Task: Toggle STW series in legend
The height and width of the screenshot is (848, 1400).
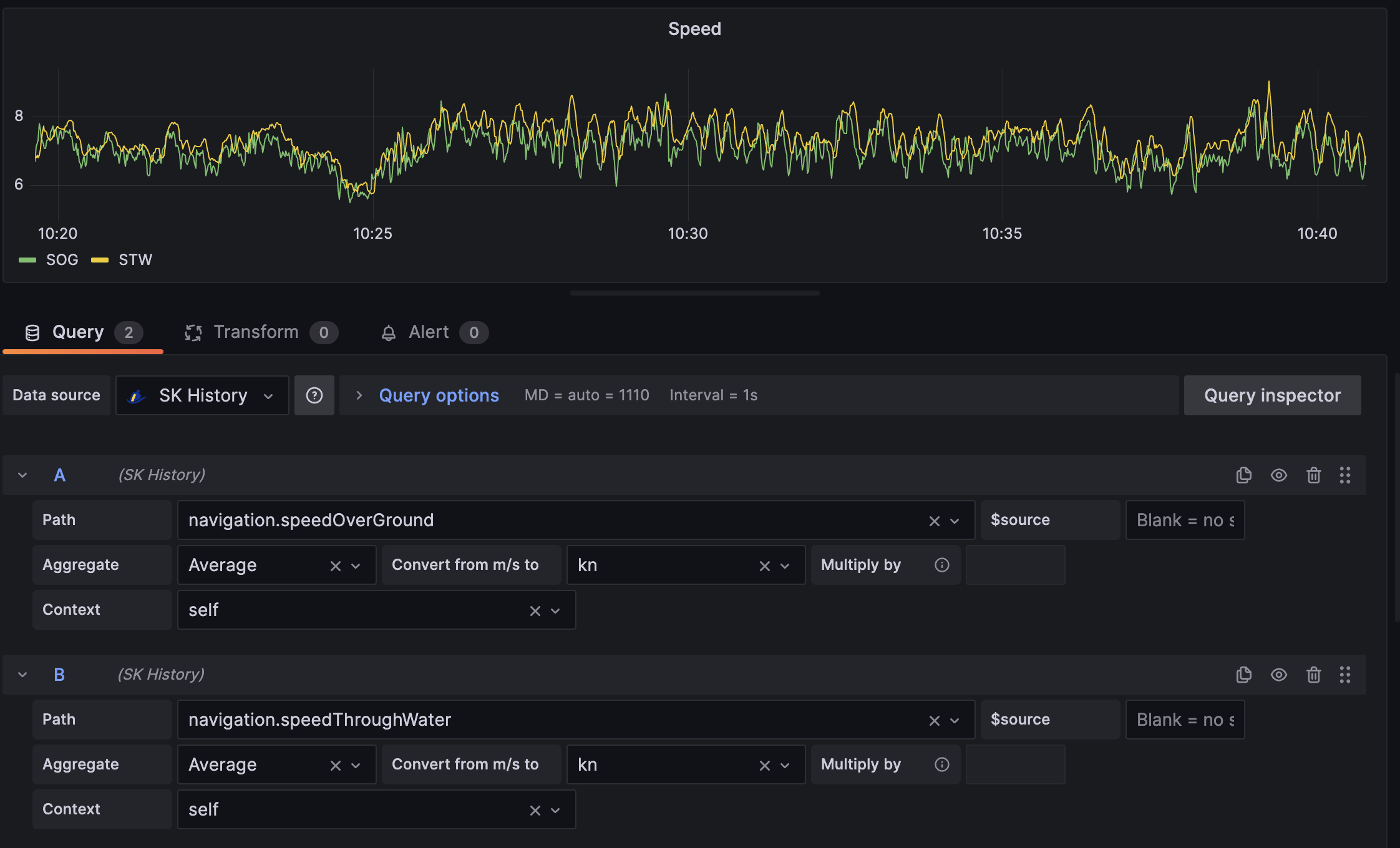Action: pos(135,259)
